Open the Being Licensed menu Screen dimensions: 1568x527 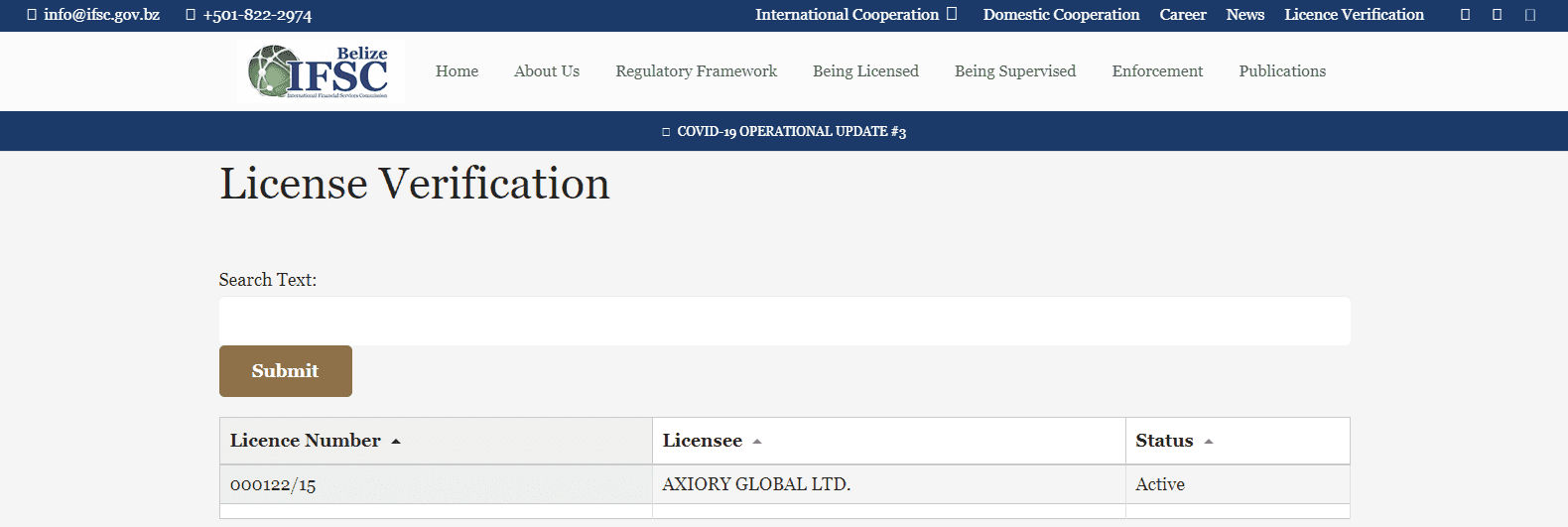point(865,71)
